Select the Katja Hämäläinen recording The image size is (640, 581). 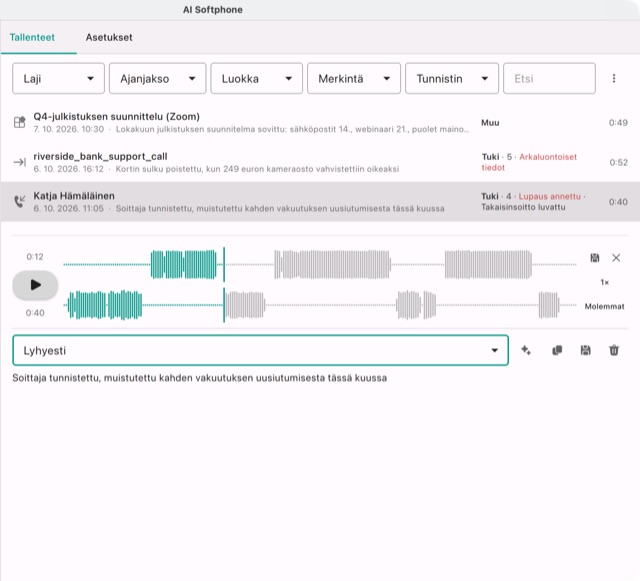point(320,202)
